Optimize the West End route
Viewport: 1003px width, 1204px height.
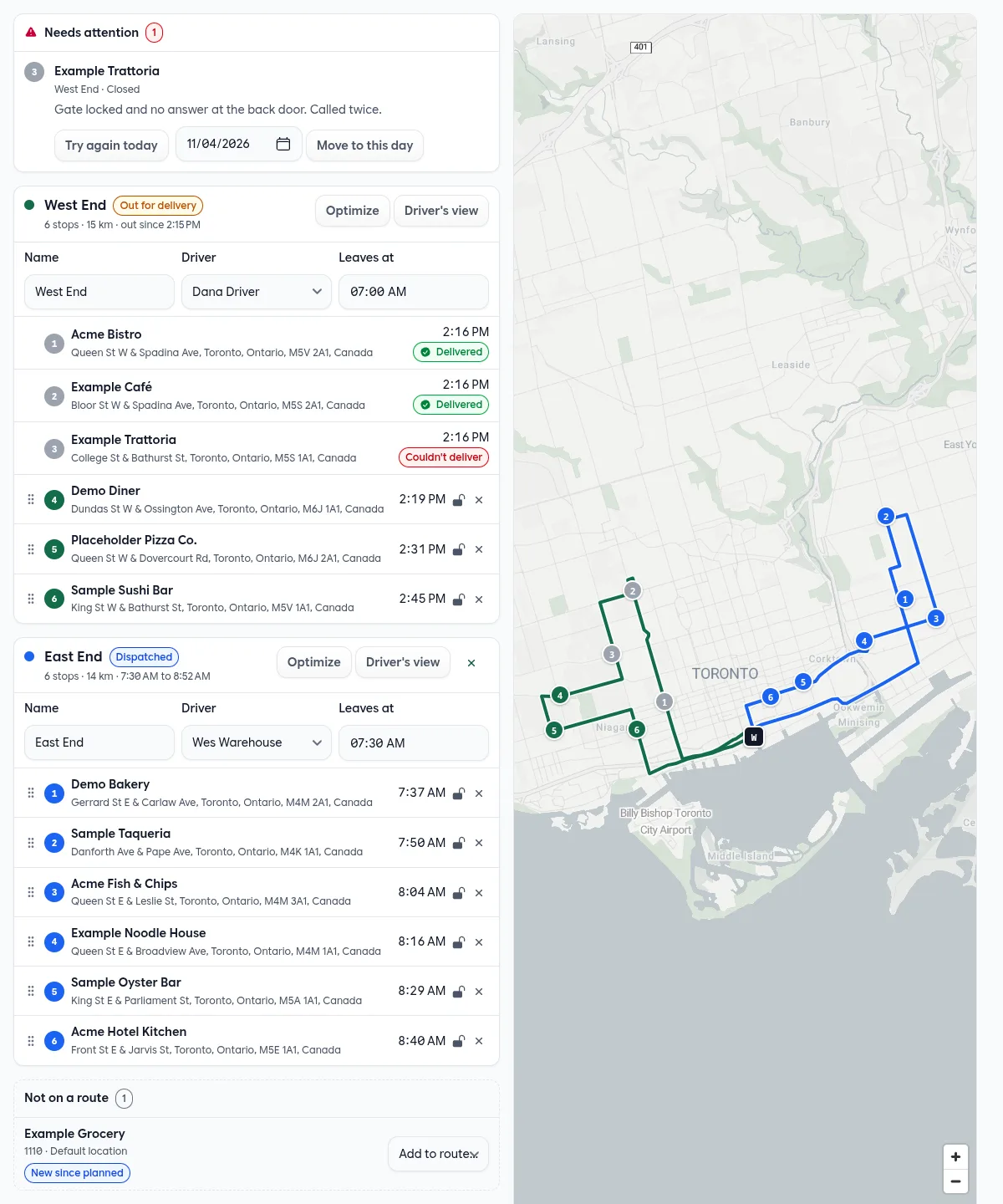click(352, 211)
